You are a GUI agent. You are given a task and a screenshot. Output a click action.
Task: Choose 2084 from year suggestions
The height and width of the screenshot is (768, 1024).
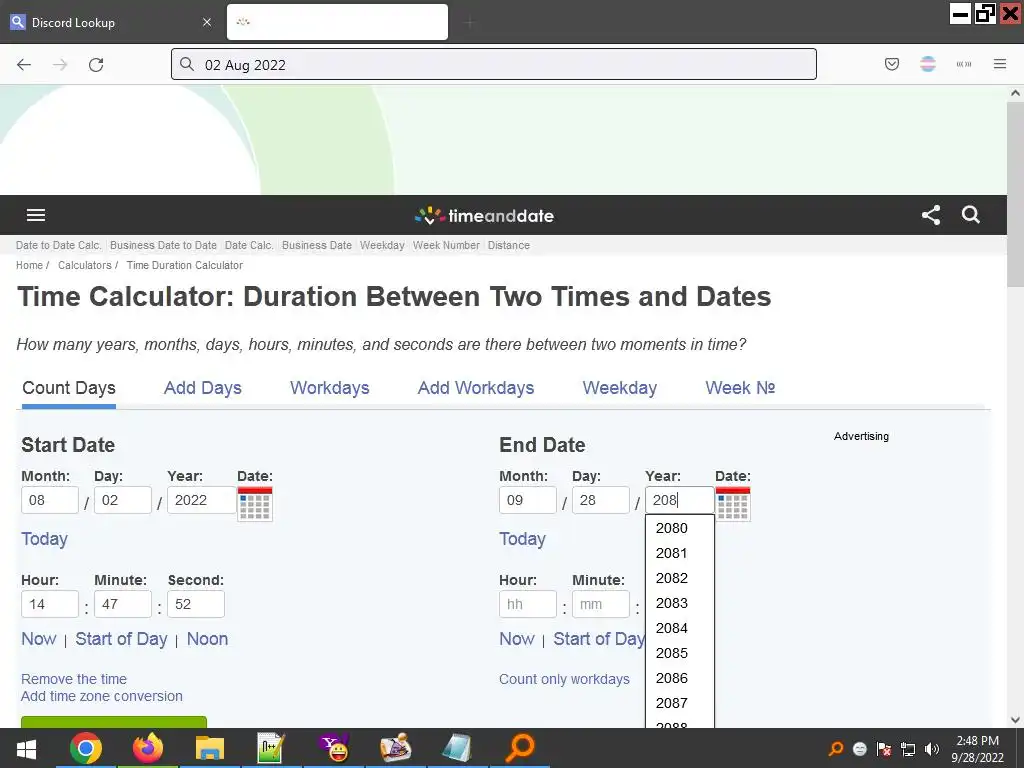point(680,628)
